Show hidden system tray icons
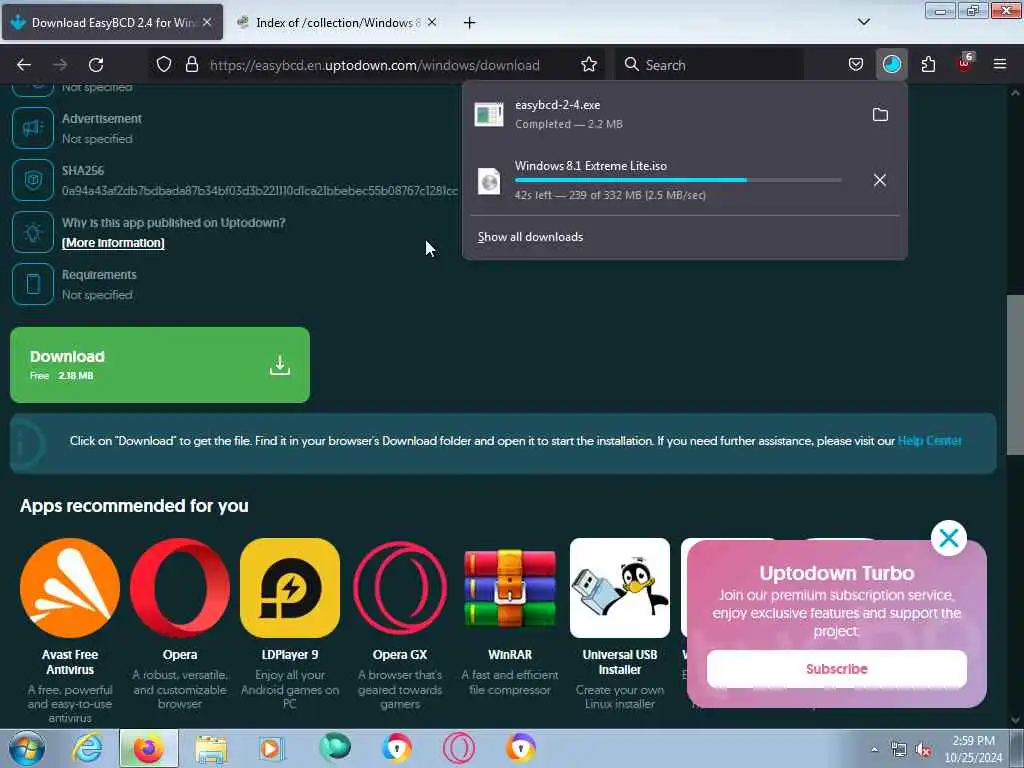 click(x=874, y=749)
